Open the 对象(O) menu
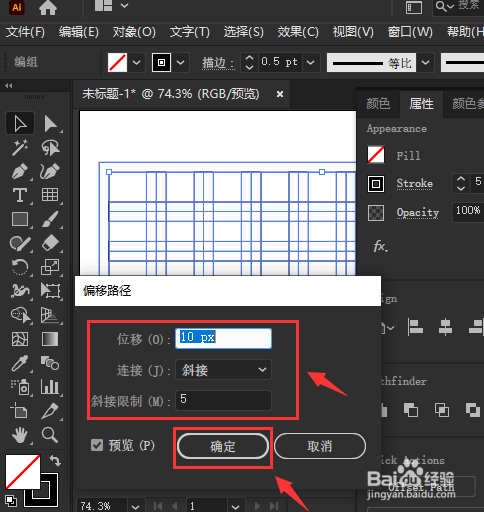 [134, 32]
